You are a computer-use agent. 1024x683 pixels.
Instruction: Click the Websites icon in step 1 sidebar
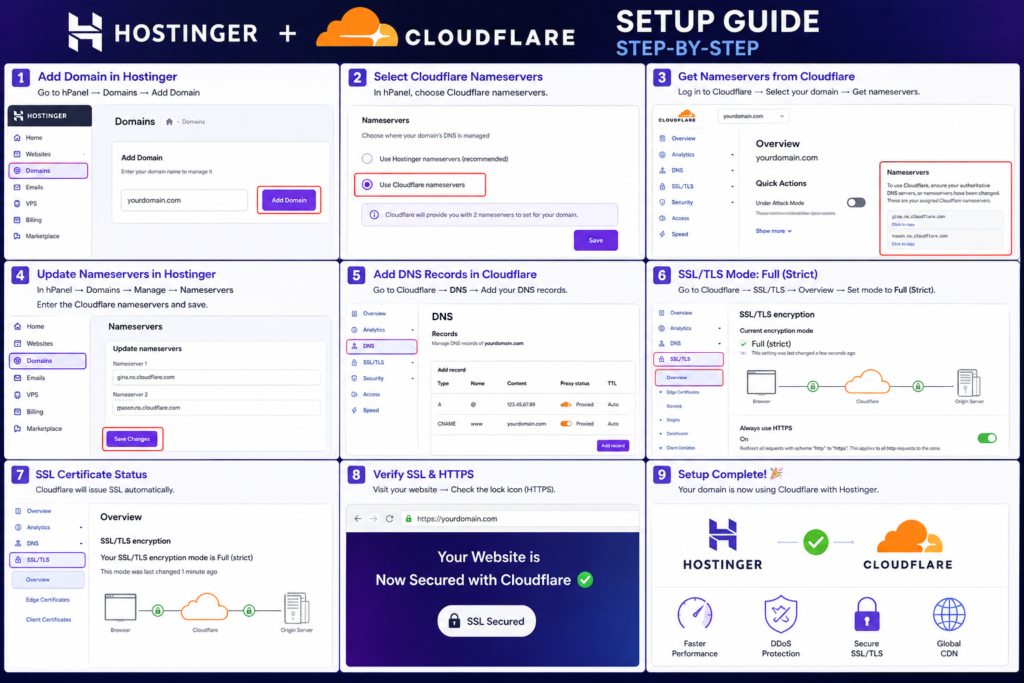tap(17, 154)
